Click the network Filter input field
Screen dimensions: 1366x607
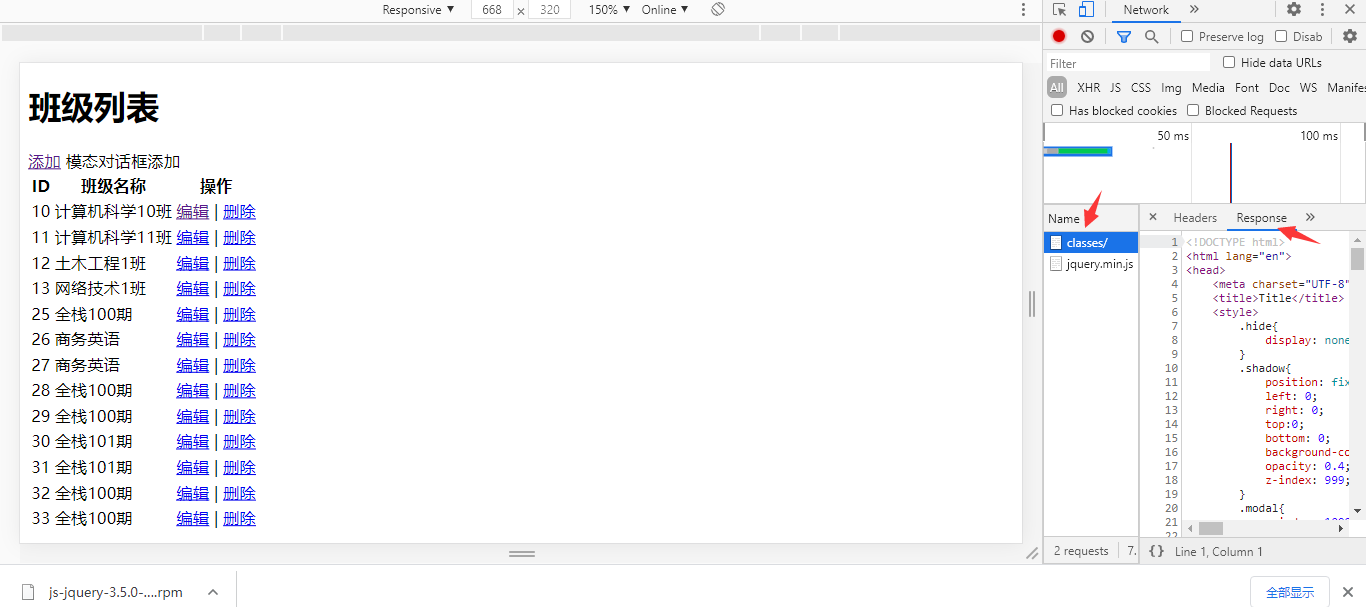[1127, 63]
